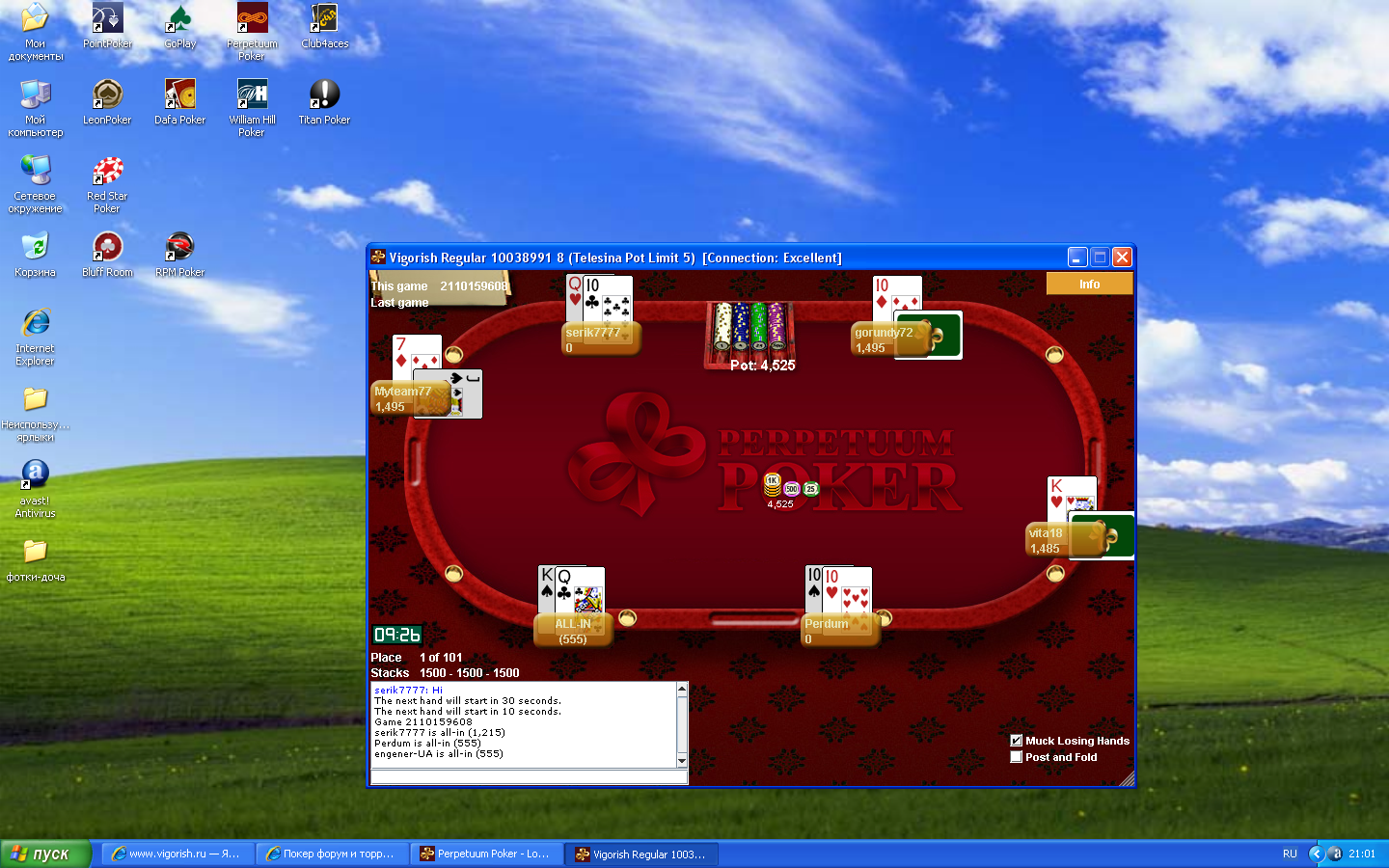Select the Сетевое окружение icon

coord(35,184)
